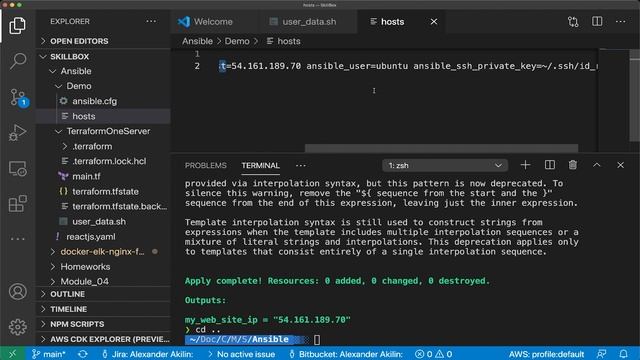Viewport: 640px width, 360px height.
Task: Click into the terminal prompt input
Action: (317, 339)
